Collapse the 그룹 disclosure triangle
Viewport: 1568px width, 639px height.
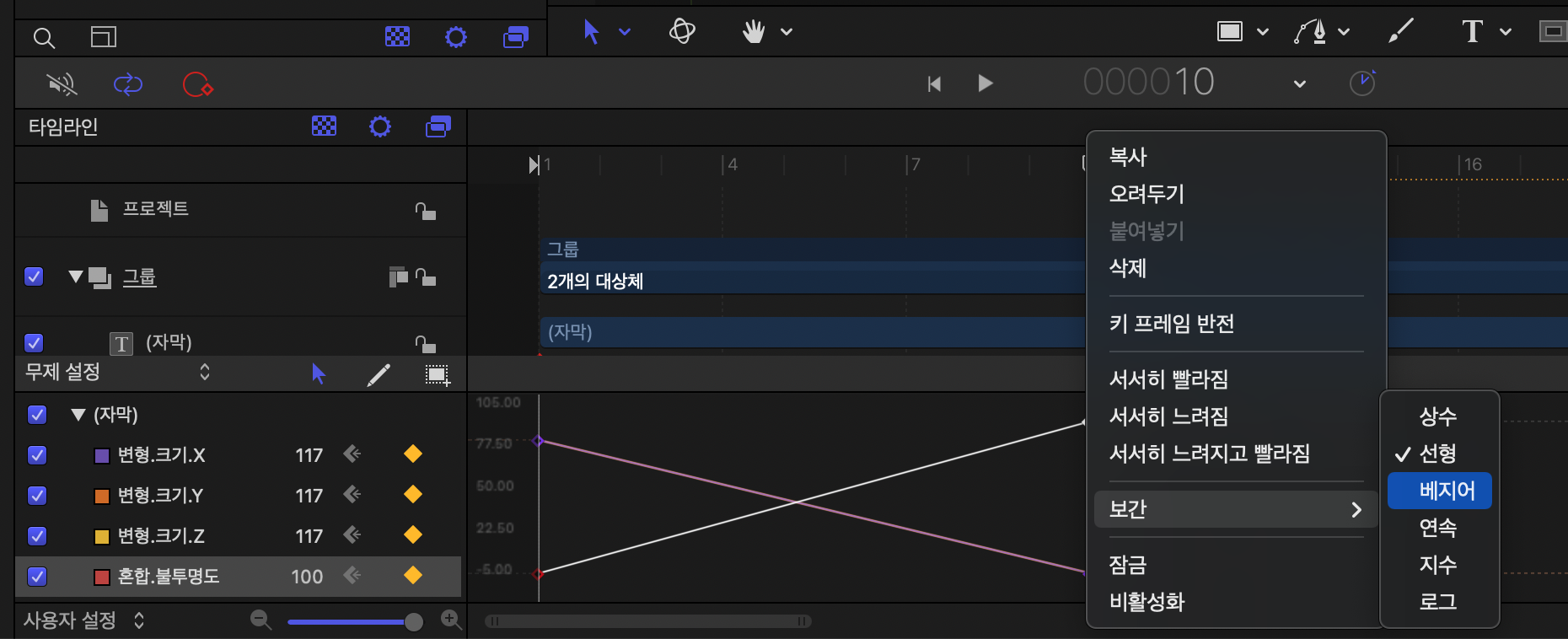(76, 276)
